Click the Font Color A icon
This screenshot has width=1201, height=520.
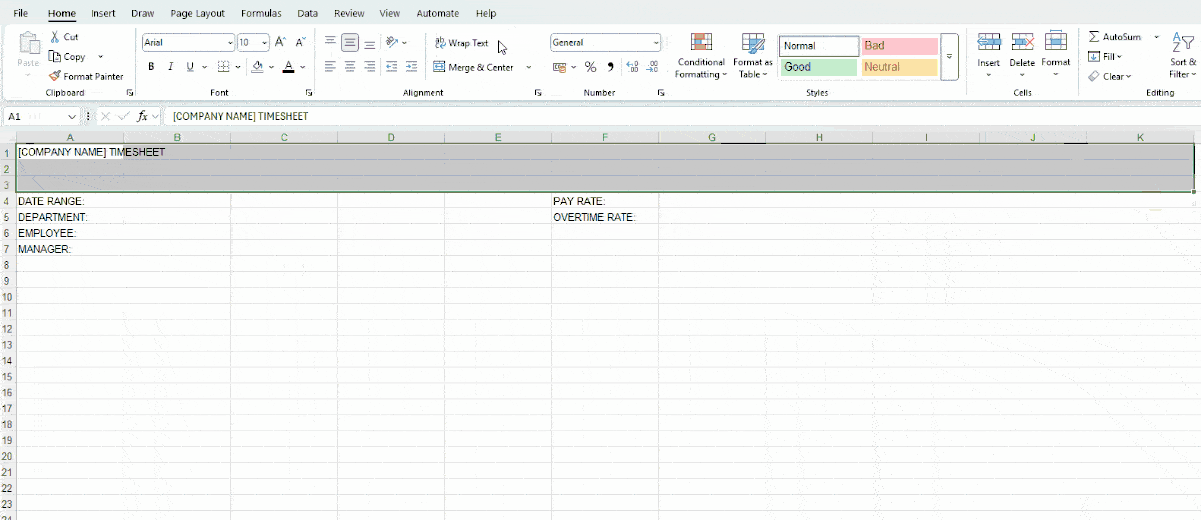[288, 67]
